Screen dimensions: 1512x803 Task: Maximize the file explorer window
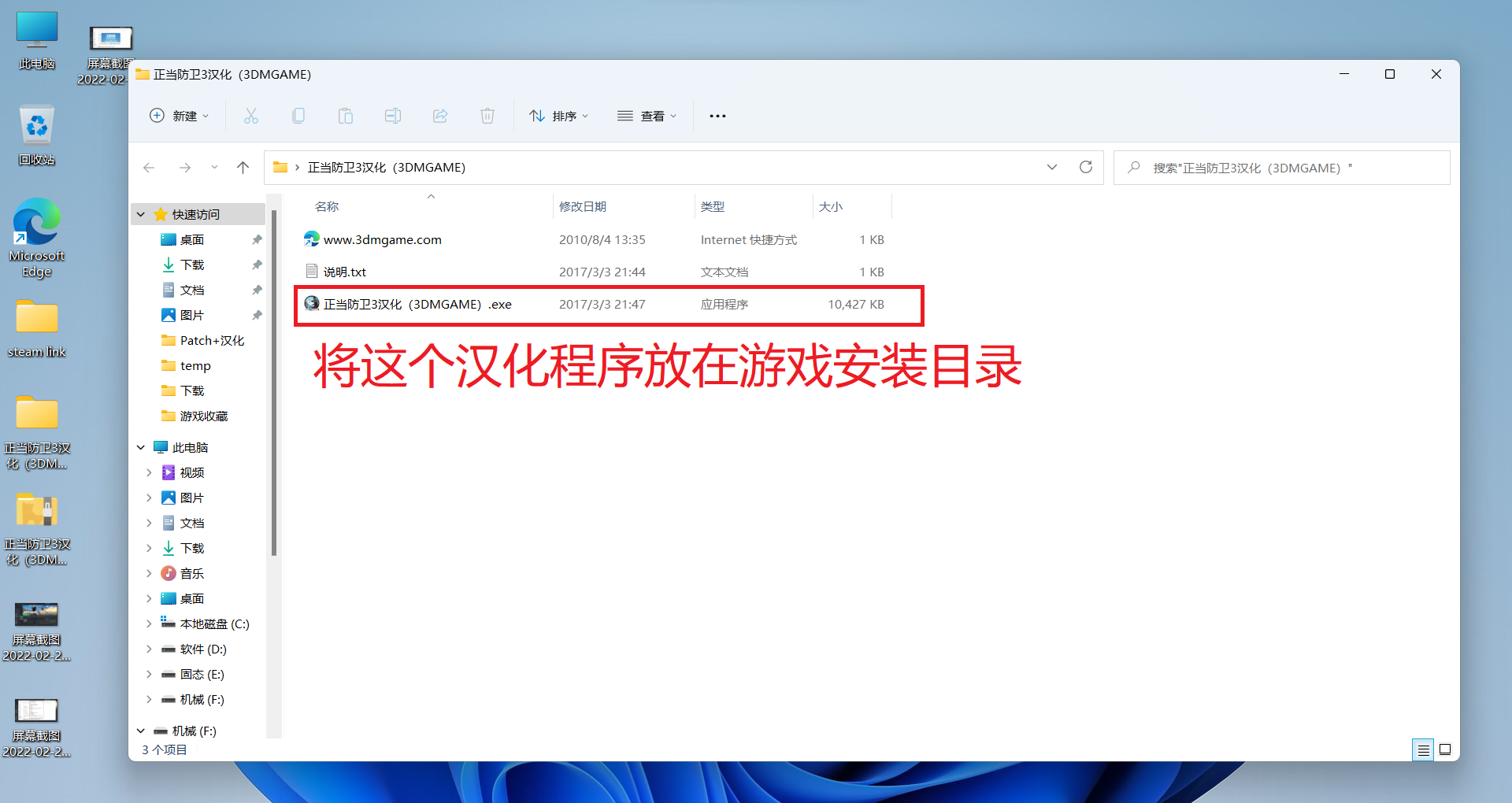(x=1390, y=74)
